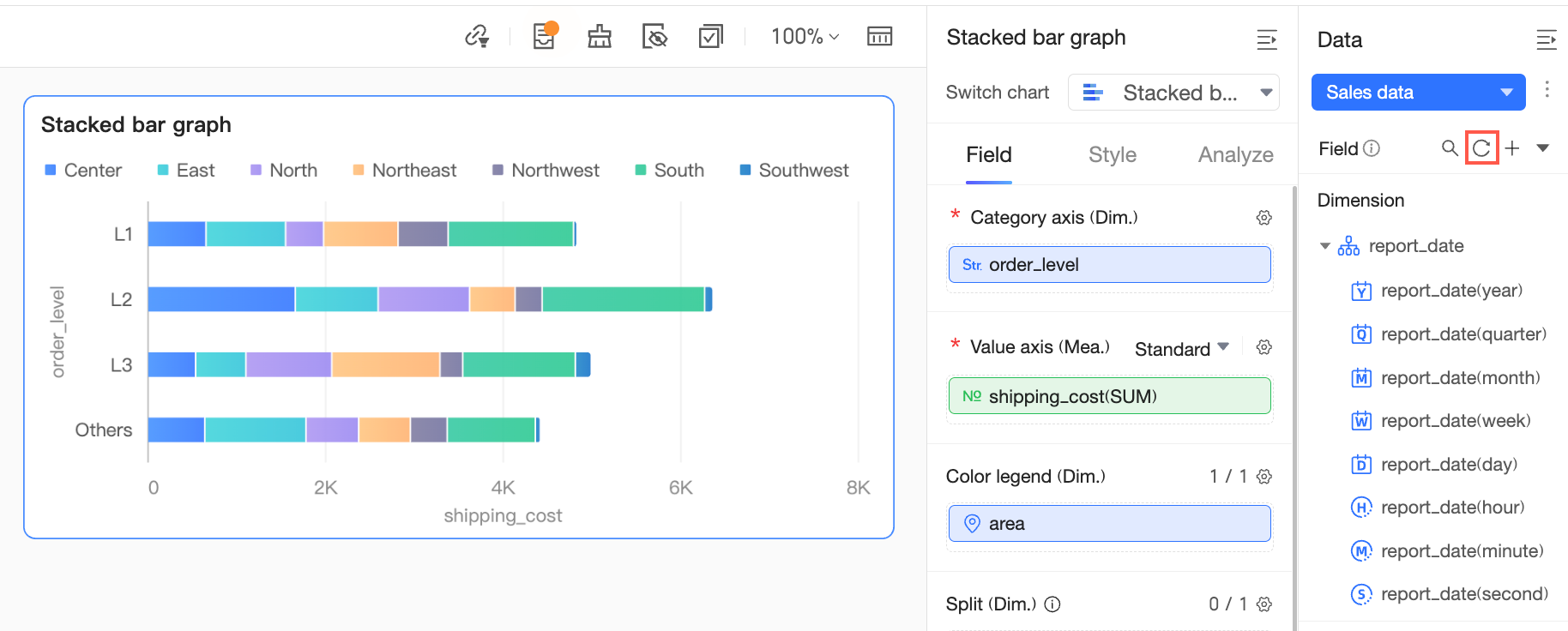Open Category axis settings gear
The height and width of the screenshot is (631, 1568).
coord(1263,218)
